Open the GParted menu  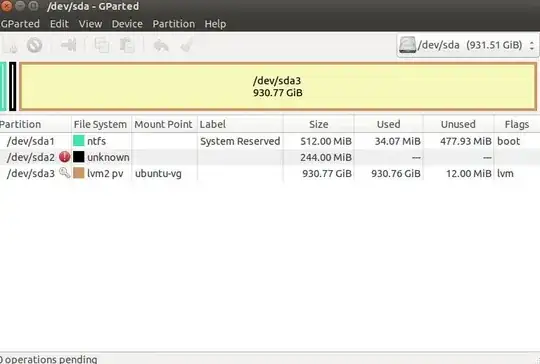pyautogui.click(x=20, y=24)
